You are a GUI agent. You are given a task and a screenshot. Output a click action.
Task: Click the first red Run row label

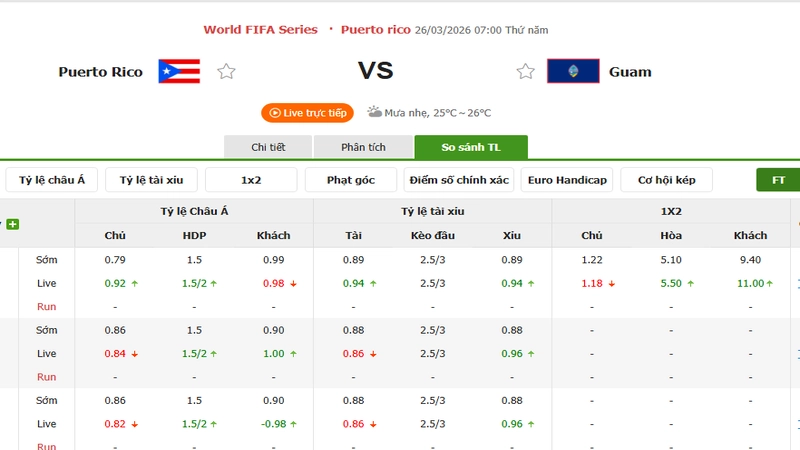tap(46, 306)
